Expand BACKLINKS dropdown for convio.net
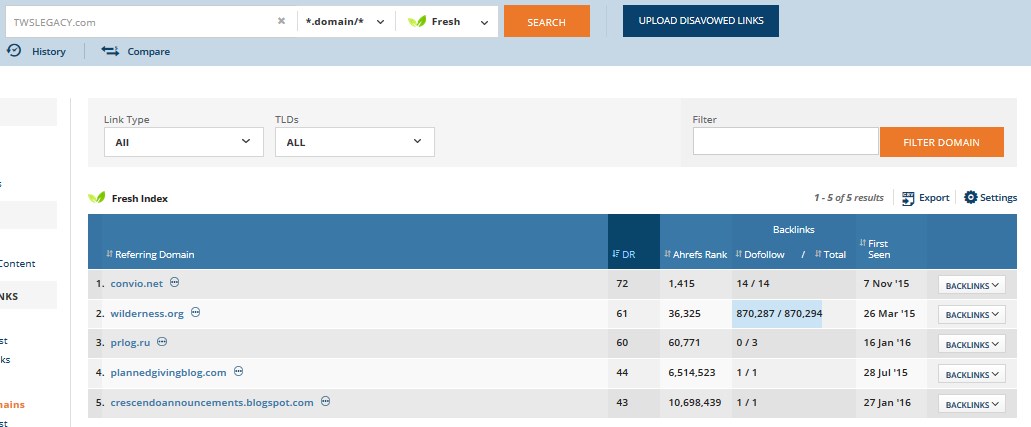1031x427 pixels. pos(972,285)
